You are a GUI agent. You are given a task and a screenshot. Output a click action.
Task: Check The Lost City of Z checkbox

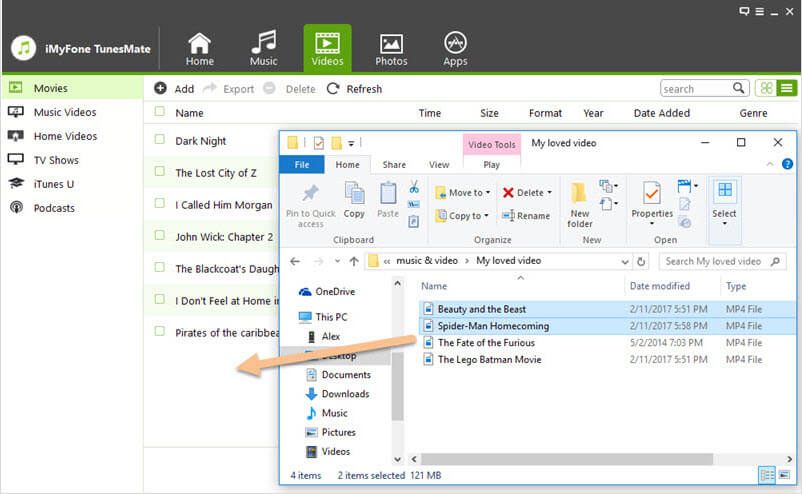tap(160, 171)
